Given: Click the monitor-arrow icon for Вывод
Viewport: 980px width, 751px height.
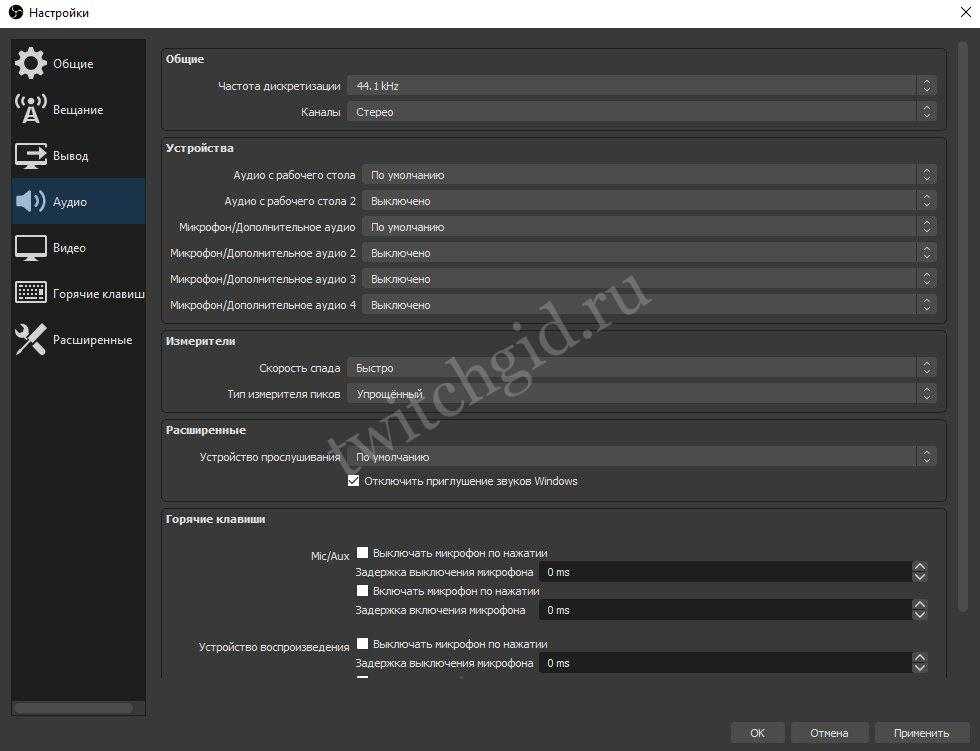Looking at the screenshot, I should 31,156.
